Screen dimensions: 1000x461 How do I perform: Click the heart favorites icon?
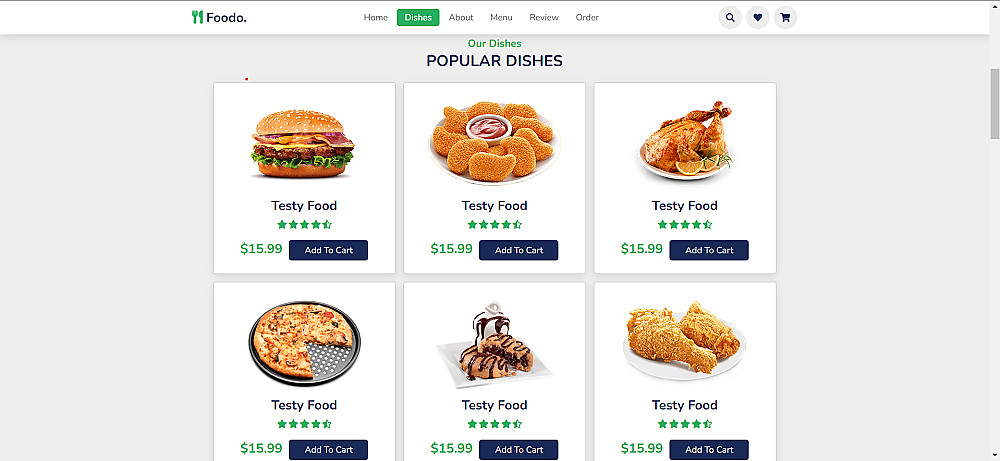click(x=757, y=18)
